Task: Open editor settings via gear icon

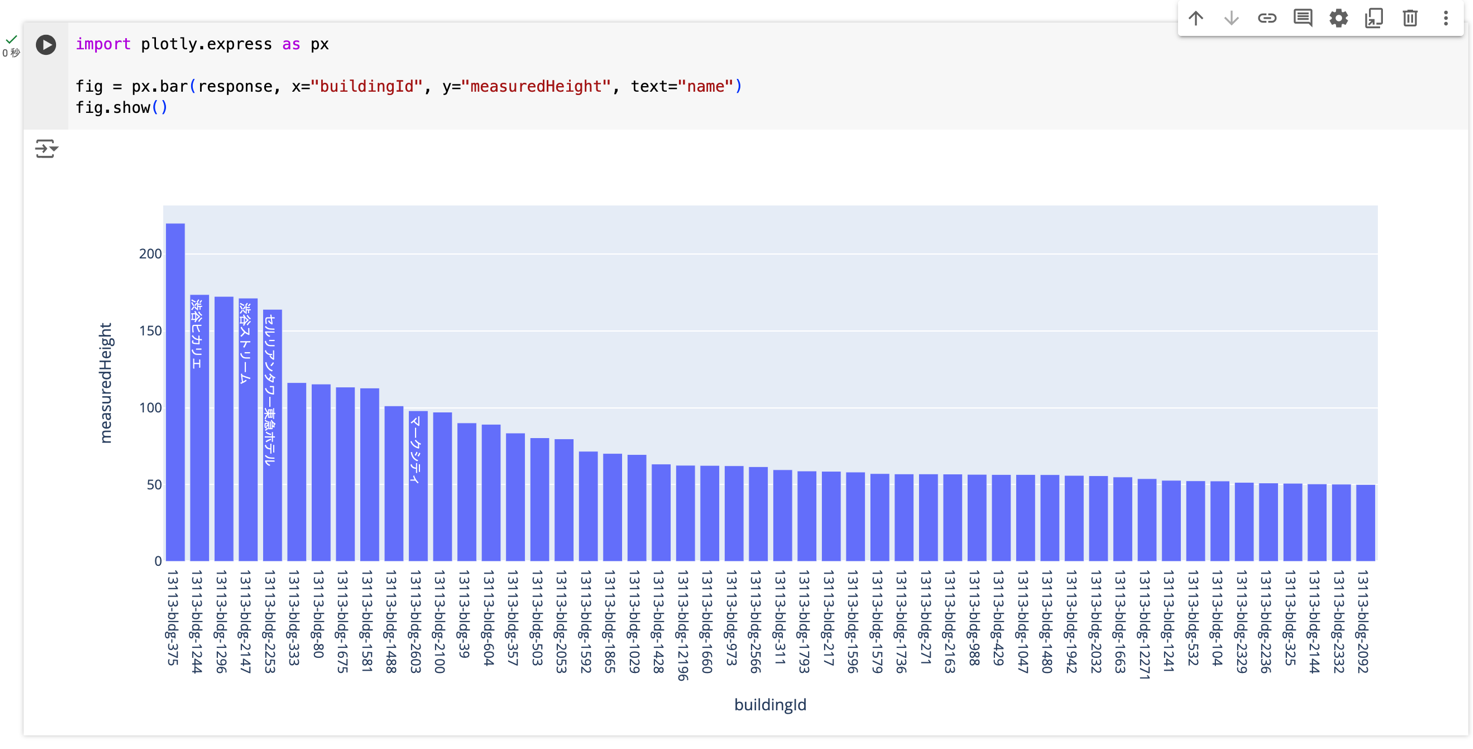Action: coord(1339,18)
